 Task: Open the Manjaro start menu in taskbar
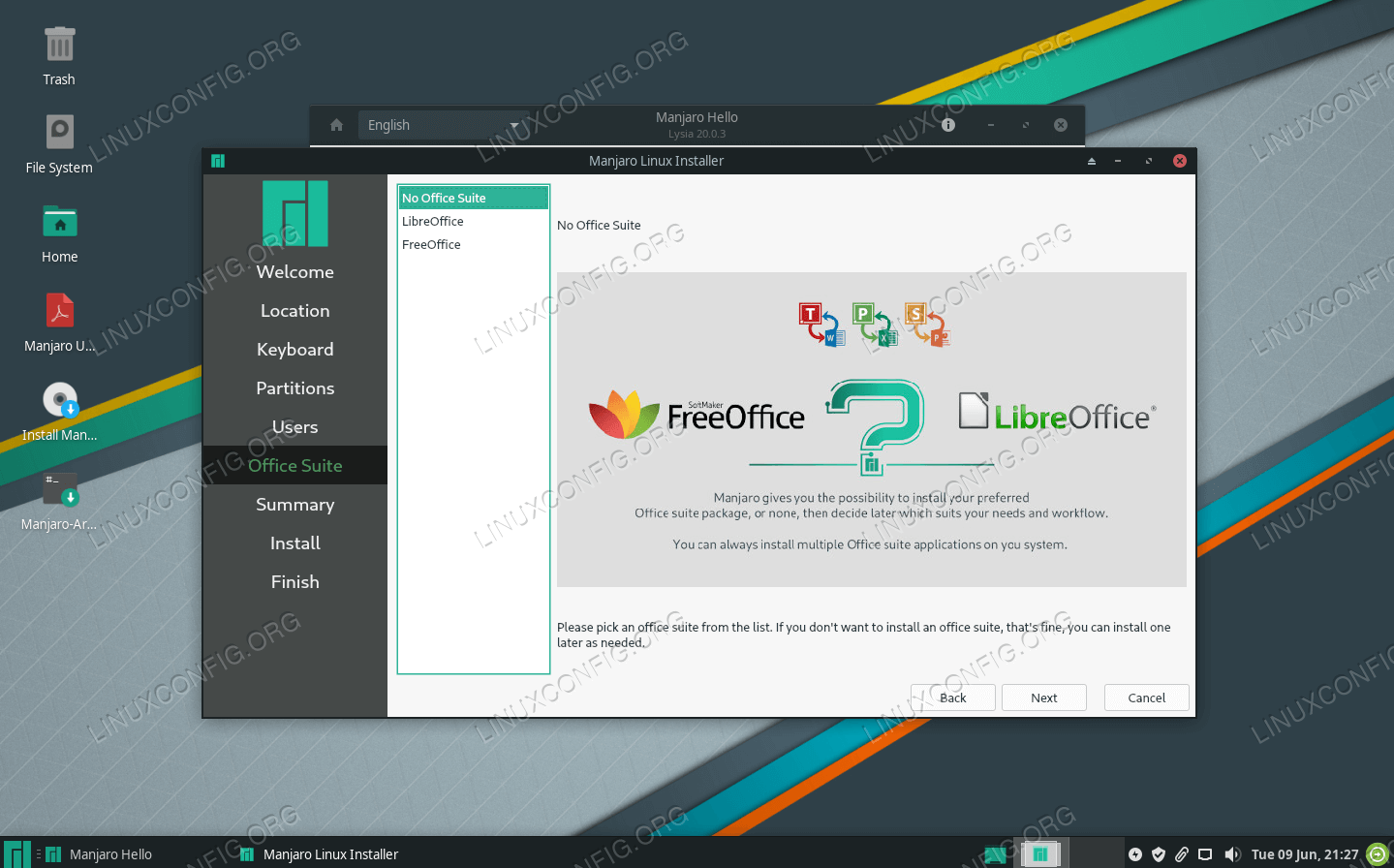point(16,853)
